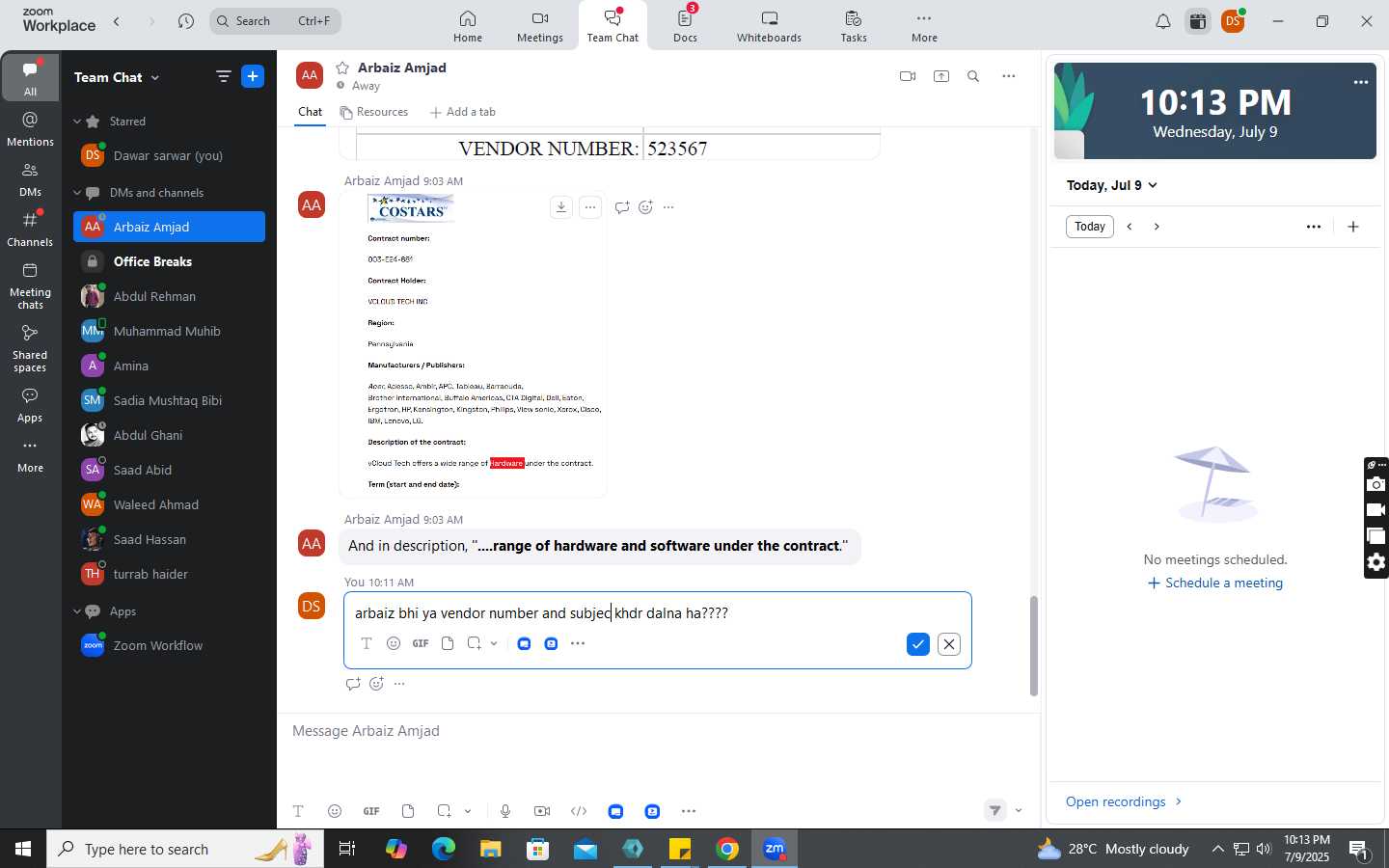Open more options in edit message toolbar
The height and width of the screenshot is (868, 1389).
(578, 643)
